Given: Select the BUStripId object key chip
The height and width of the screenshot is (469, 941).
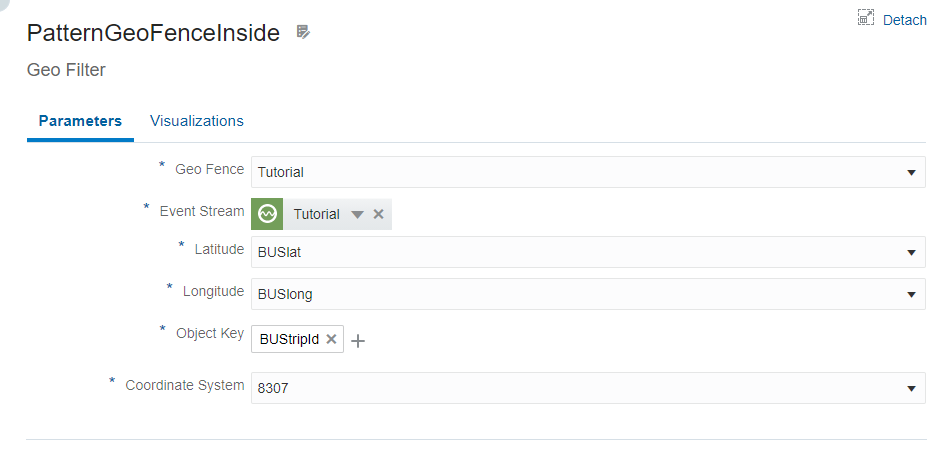Looking at the screenshot, I should [288, 339].
